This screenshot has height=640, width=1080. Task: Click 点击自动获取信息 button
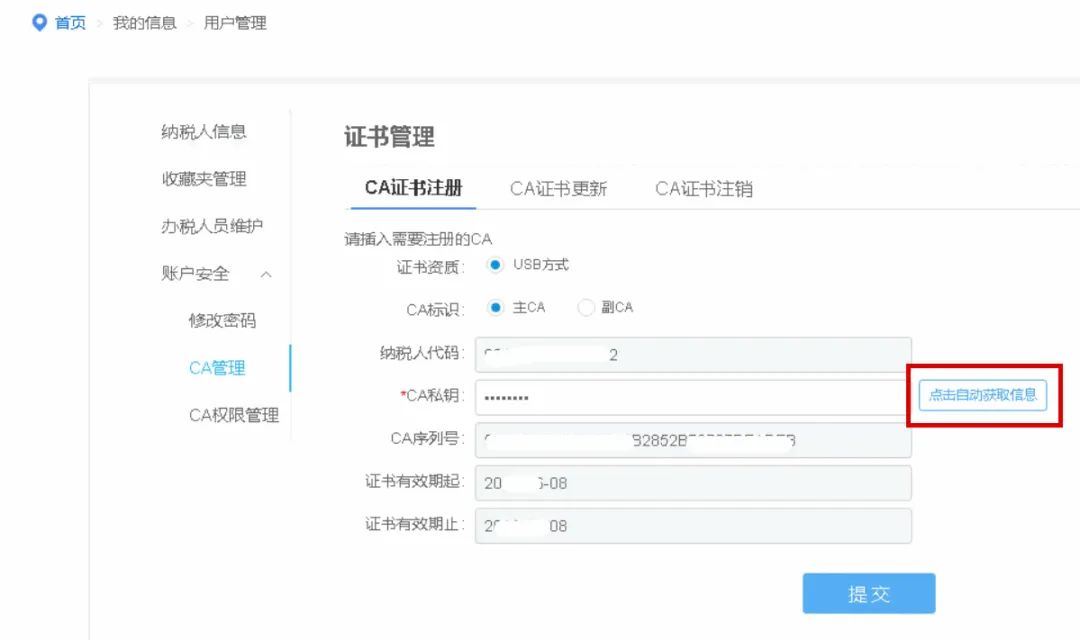[982, 395]
